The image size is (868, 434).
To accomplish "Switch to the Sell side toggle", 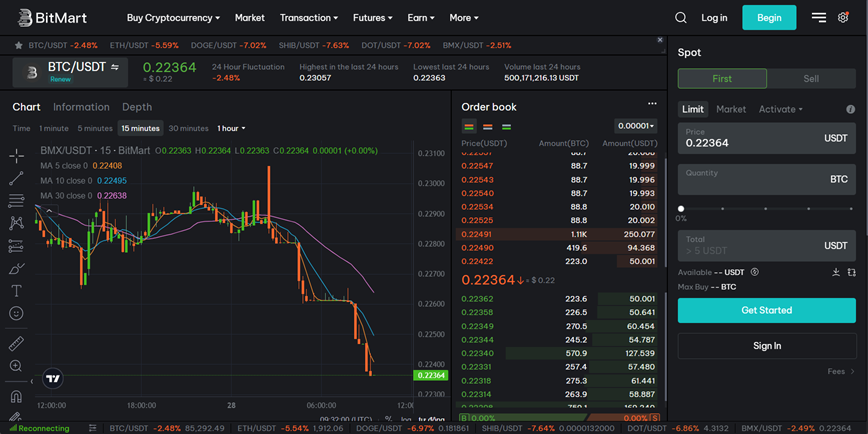I will click(x=811, y=79).
